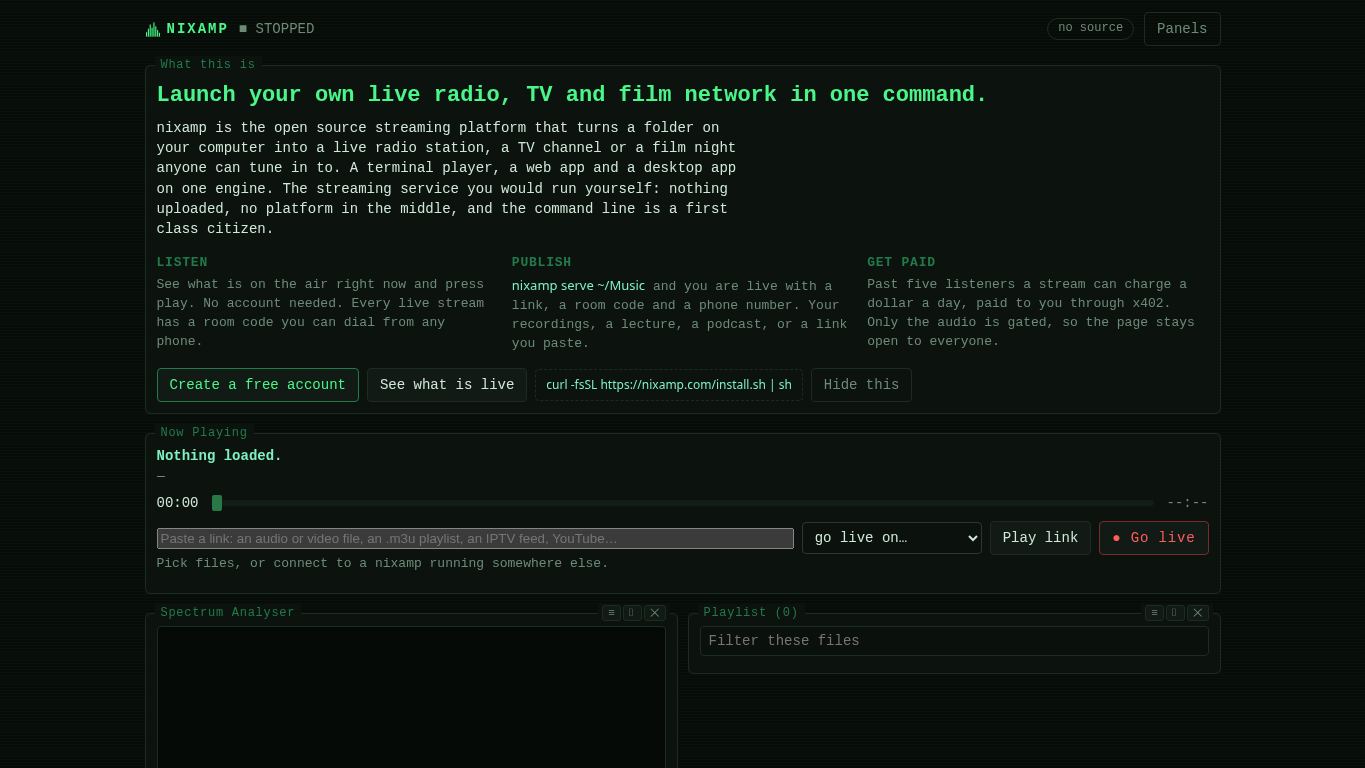Click the --:-- duration readout
1365x768 pixels.
pos(1187,503)
